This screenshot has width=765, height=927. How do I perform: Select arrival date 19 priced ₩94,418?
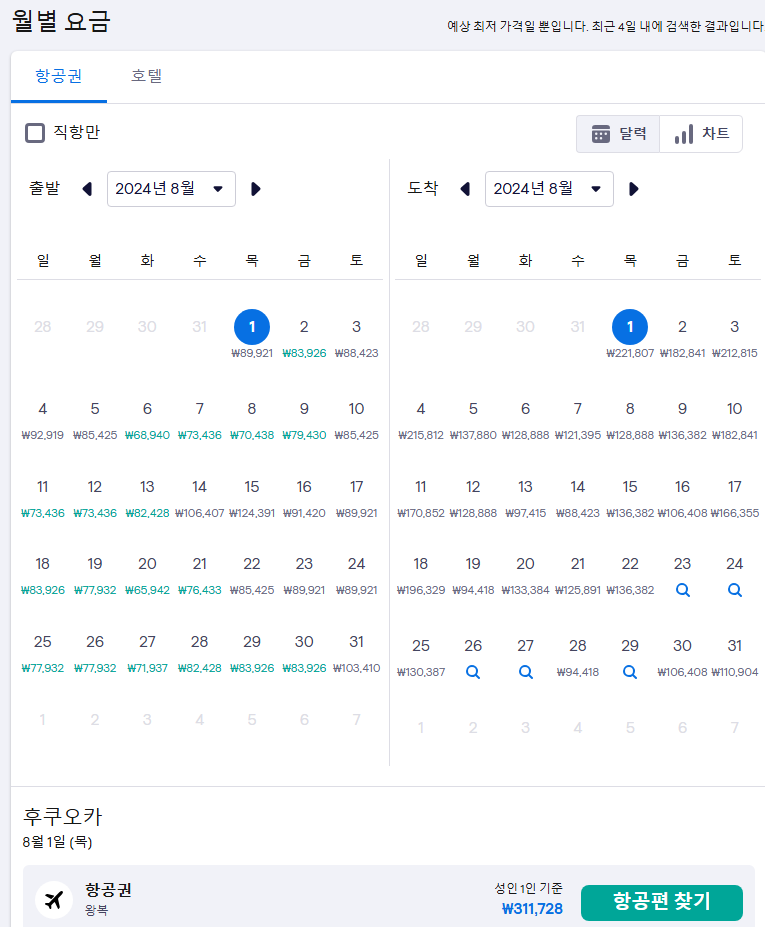[473, 575]
